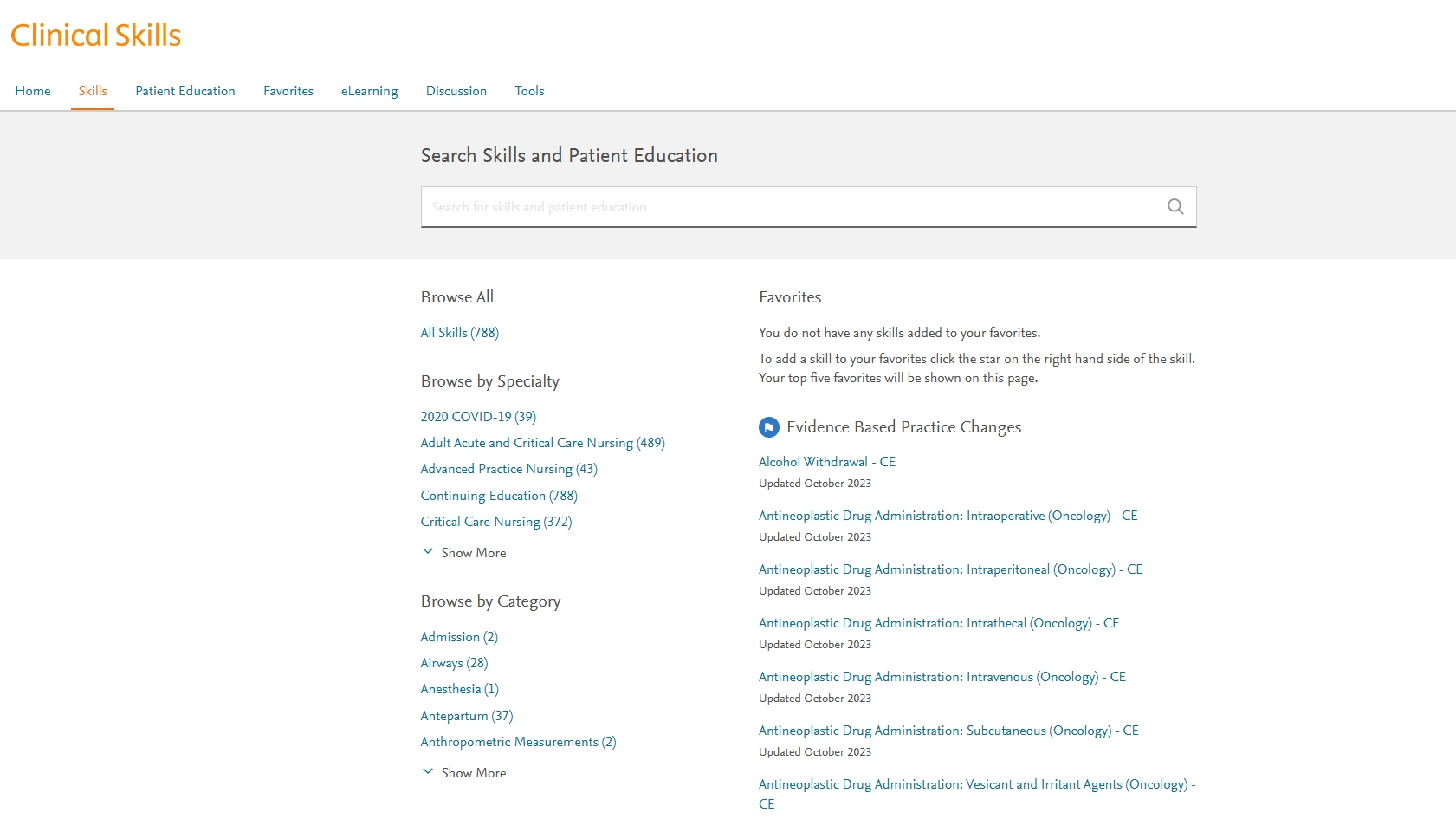Image resolution: width=1456 pixels, height=819 pixels.
Task: Select Advanced Practice Nursing specialty link
Action: tap(508, 469)
